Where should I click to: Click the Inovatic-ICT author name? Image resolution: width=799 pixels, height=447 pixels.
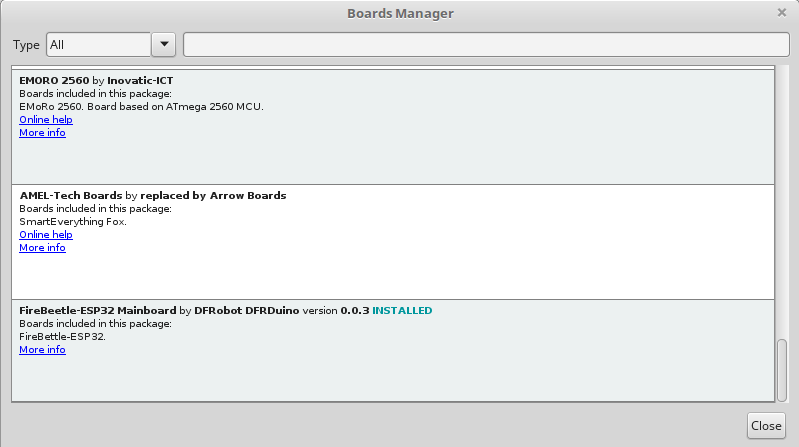coord(140,81)
